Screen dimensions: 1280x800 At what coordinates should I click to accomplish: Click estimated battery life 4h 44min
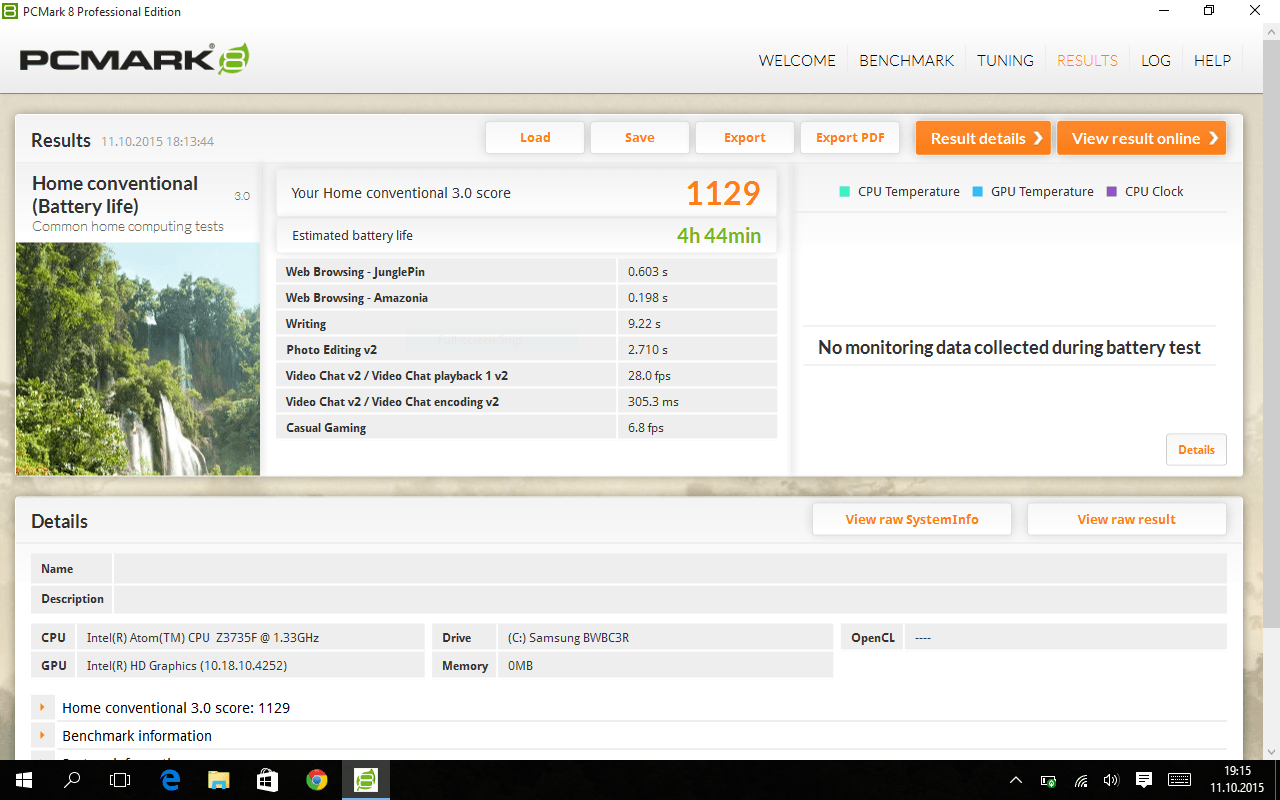pos(719,236)
